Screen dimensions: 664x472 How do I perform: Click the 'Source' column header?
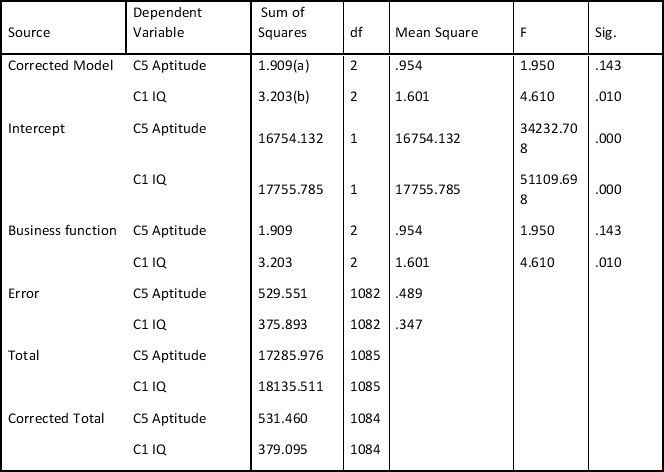[29, 33]
